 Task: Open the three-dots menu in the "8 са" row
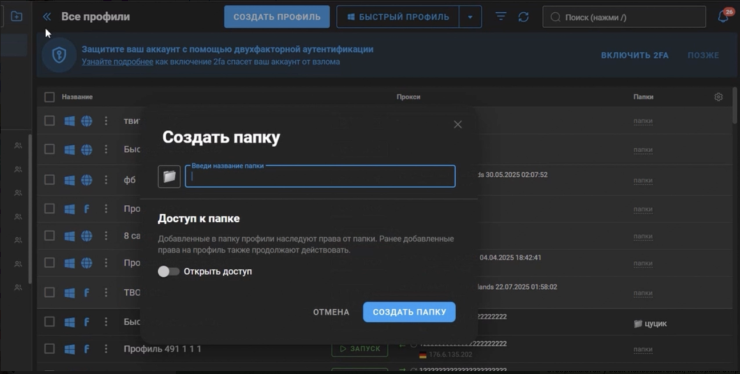click(106, 236)
